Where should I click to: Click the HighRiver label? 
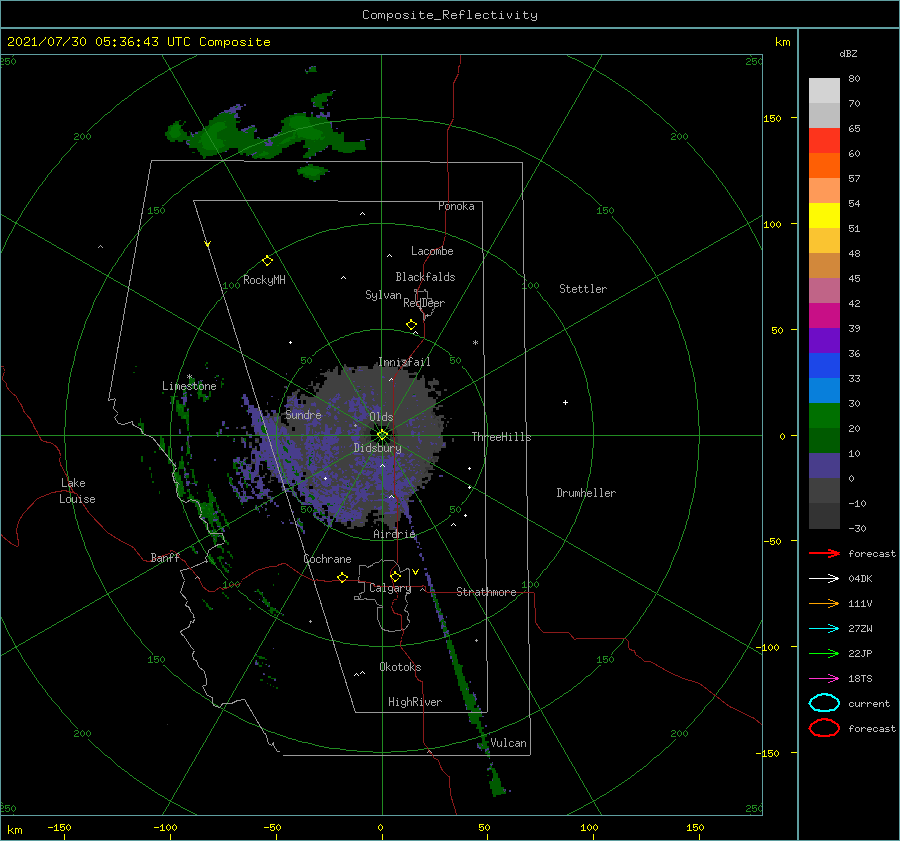[x=415, y=702]
